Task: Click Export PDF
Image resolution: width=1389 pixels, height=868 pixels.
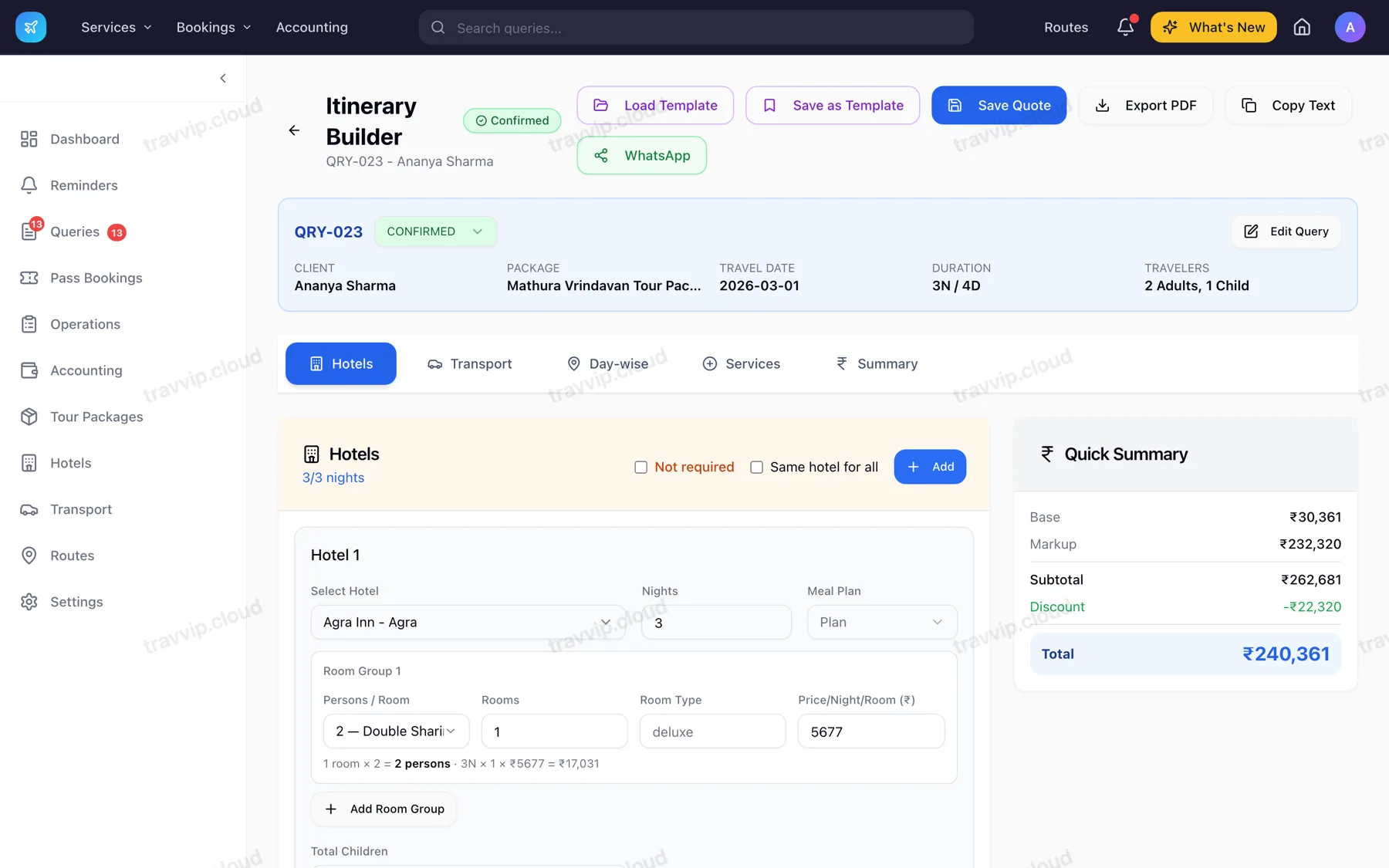Action: tap(1146, 105)
